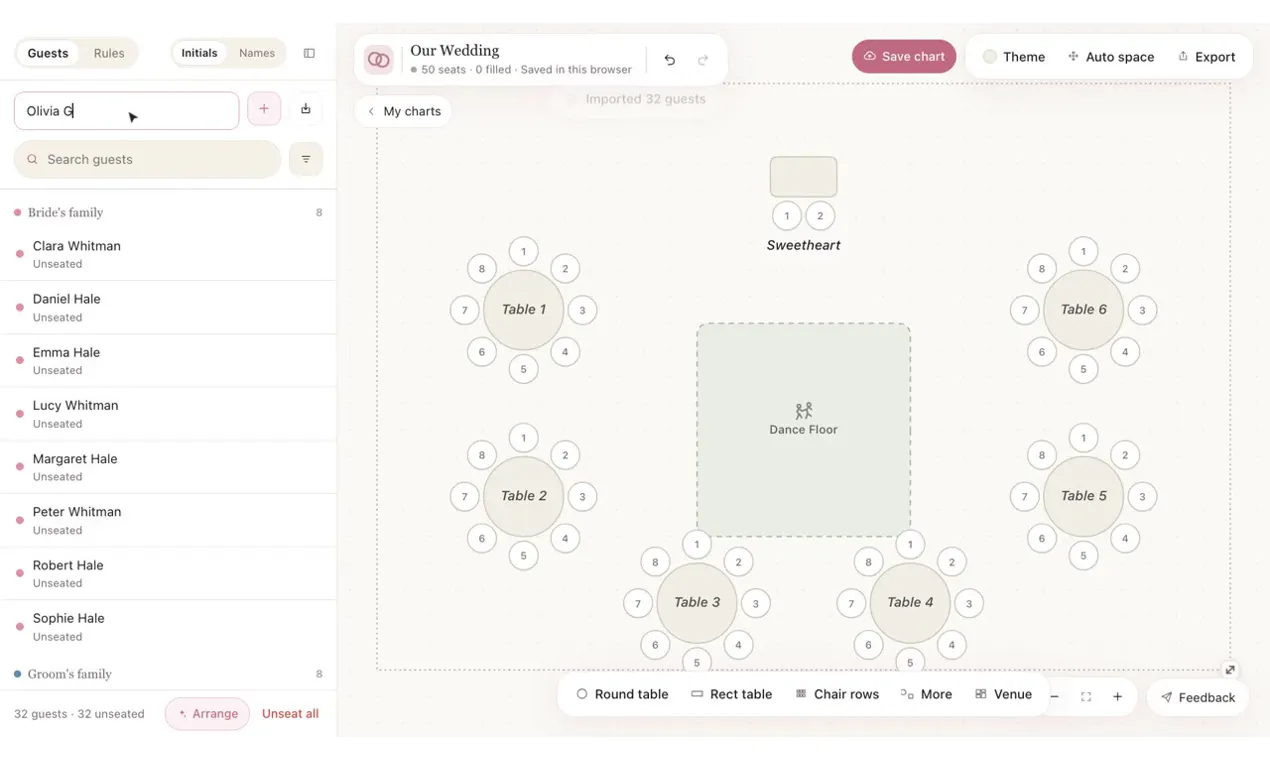
Task: Switch to Names display
Action: pyautogui.click(x=257, y=53)
